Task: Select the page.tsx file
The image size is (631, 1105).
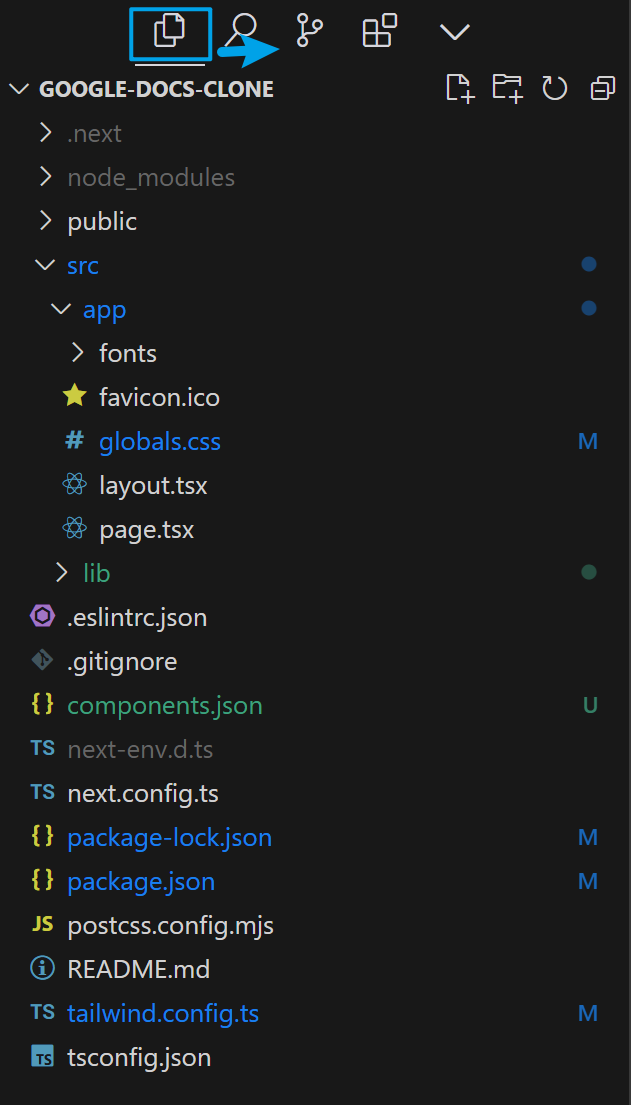Action: coord(146,529)
